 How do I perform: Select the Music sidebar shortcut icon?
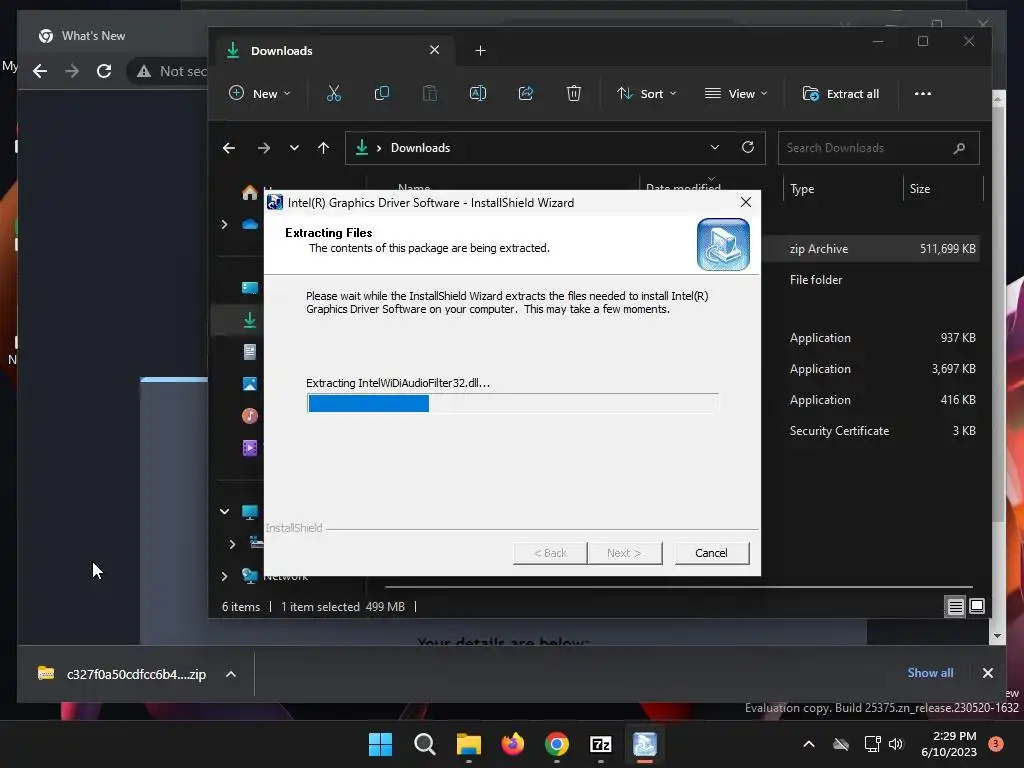point(249,416)
